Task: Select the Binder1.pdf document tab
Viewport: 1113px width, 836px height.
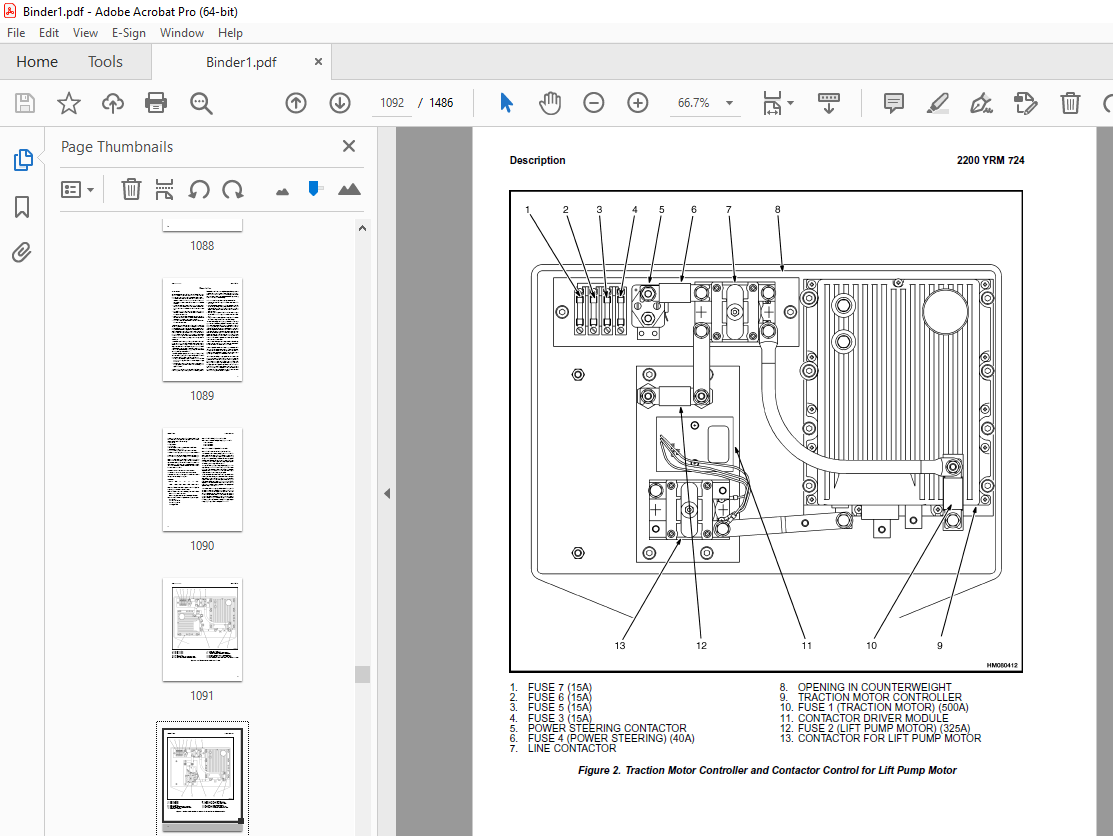Action: 241,62
